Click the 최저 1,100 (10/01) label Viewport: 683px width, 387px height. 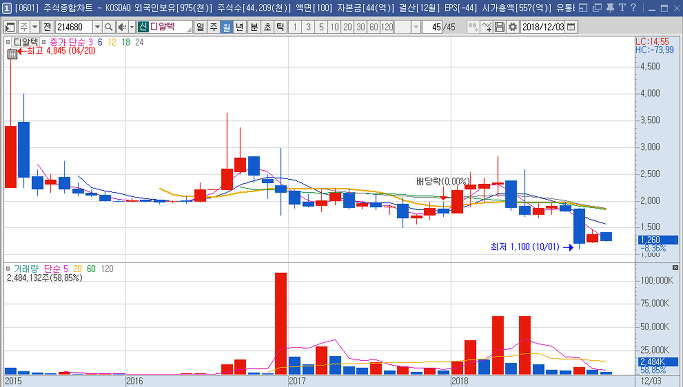coord(525,247)
